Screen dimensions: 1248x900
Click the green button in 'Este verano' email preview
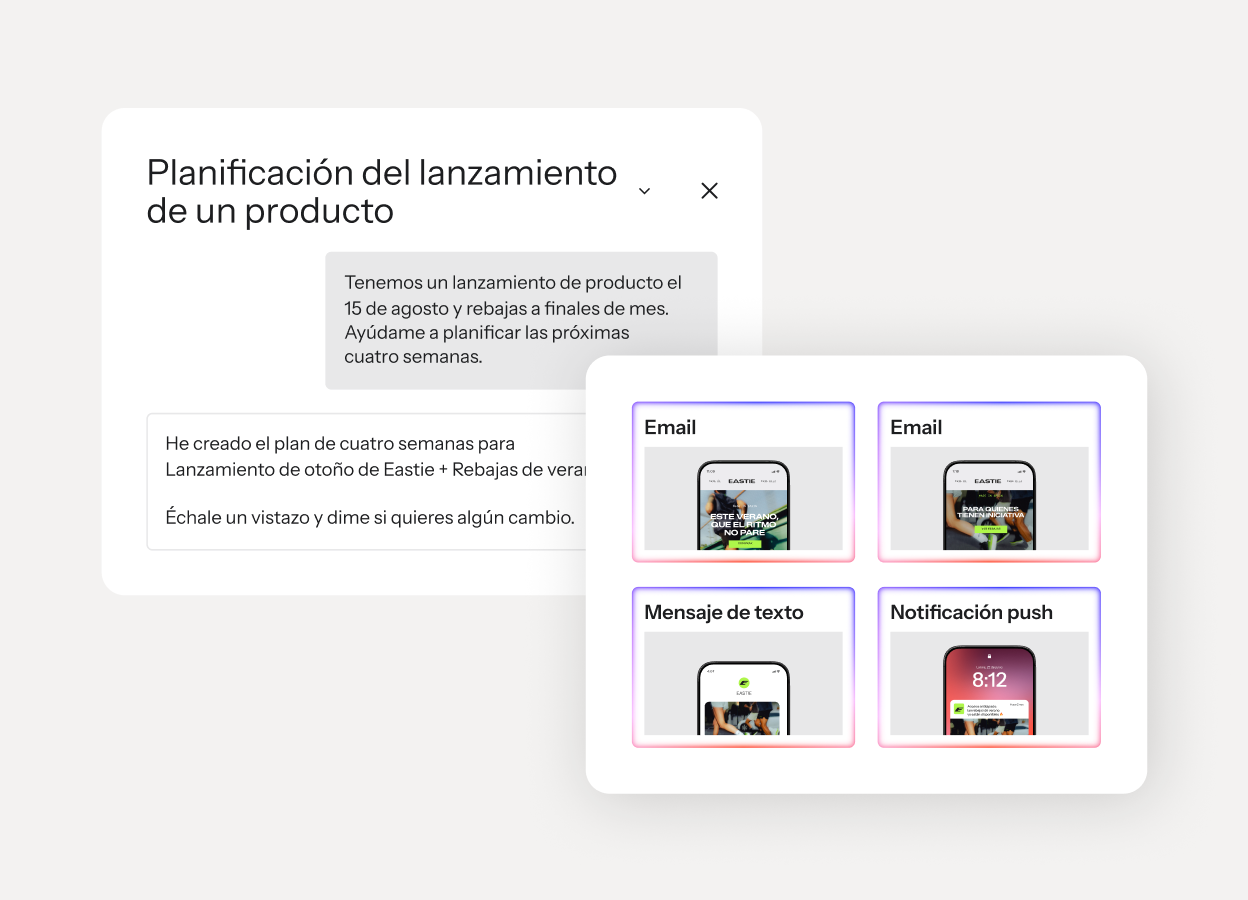click(743, 543)
